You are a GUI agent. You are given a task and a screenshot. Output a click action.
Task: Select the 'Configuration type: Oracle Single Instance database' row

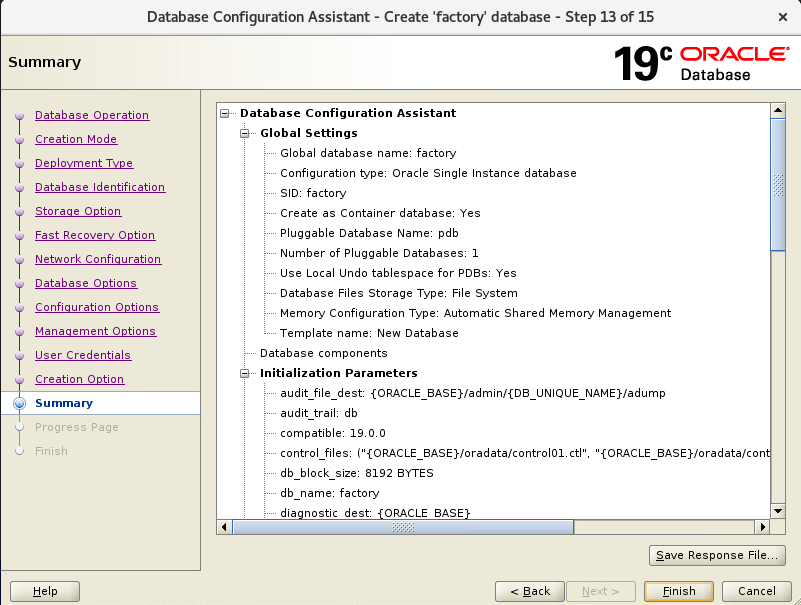(428, 173)
